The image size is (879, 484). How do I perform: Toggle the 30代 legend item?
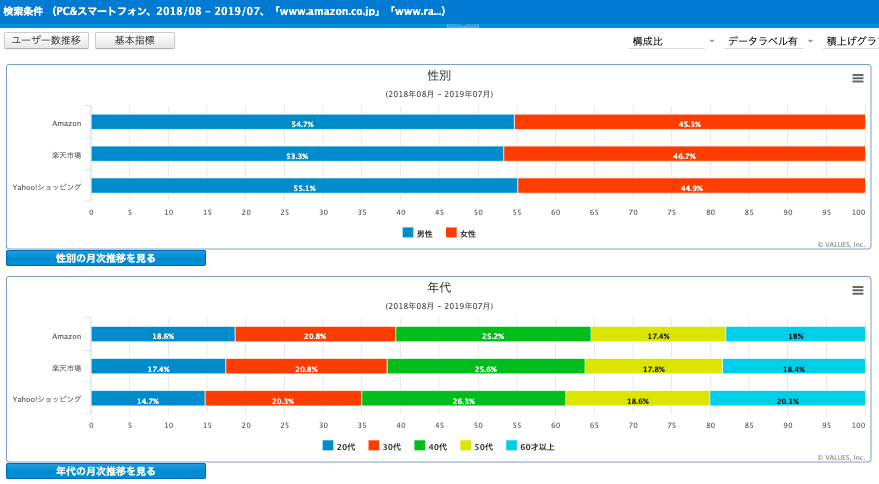coord(385,446)
